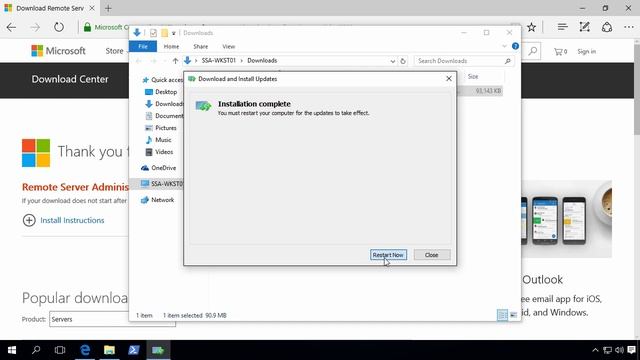Switch Explorer to large icons view

coord(513,315)
